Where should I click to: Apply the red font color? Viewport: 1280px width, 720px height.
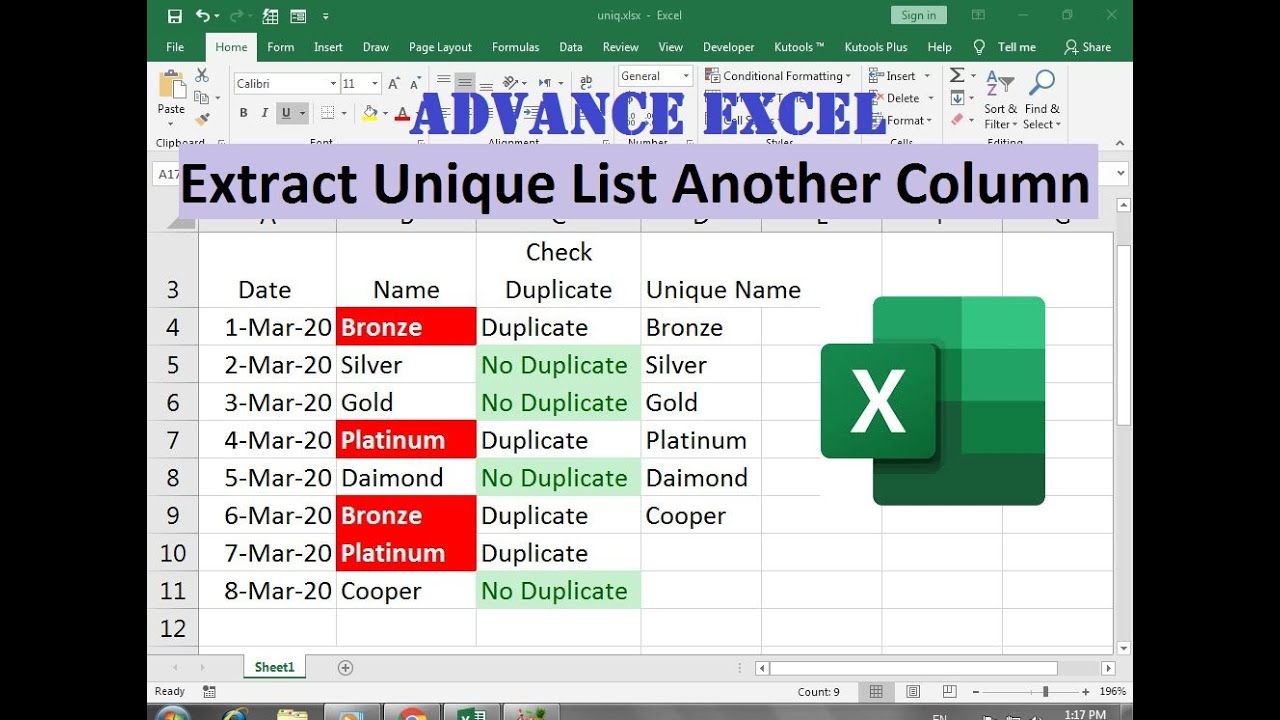403,113
